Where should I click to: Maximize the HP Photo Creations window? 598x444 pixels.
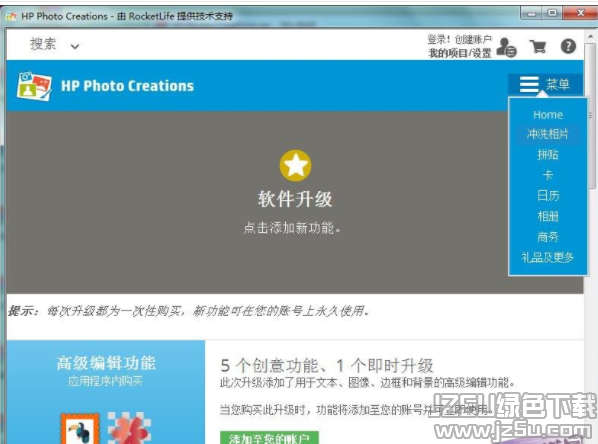pos(552,13)
